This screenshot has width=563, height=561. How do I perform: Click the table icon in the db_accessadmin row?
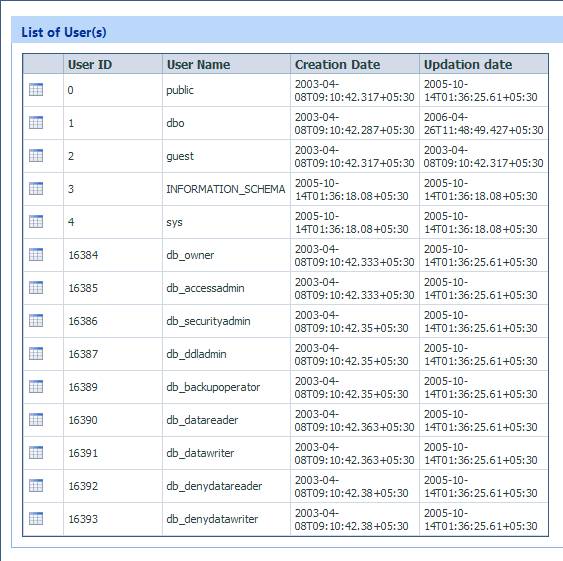click(36, 288)
